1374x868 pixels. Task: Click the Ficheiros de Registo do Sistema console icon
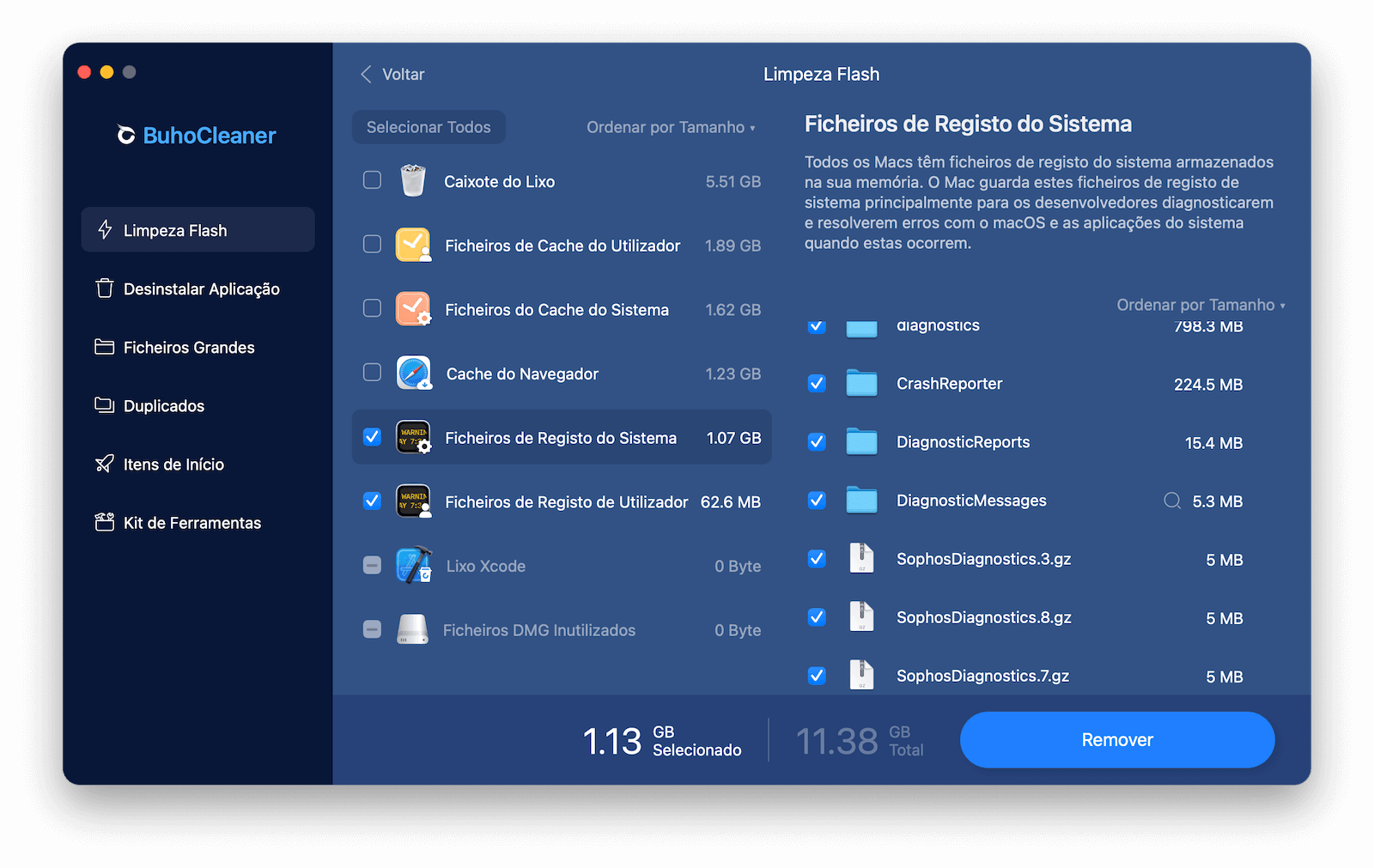(413, 437)
